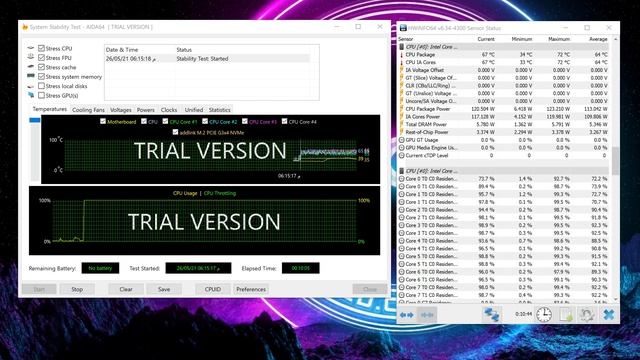Click HWiNFO blue X close sensors icon
The height and width of the screenshot is (360, 640).
pos(609,315)
